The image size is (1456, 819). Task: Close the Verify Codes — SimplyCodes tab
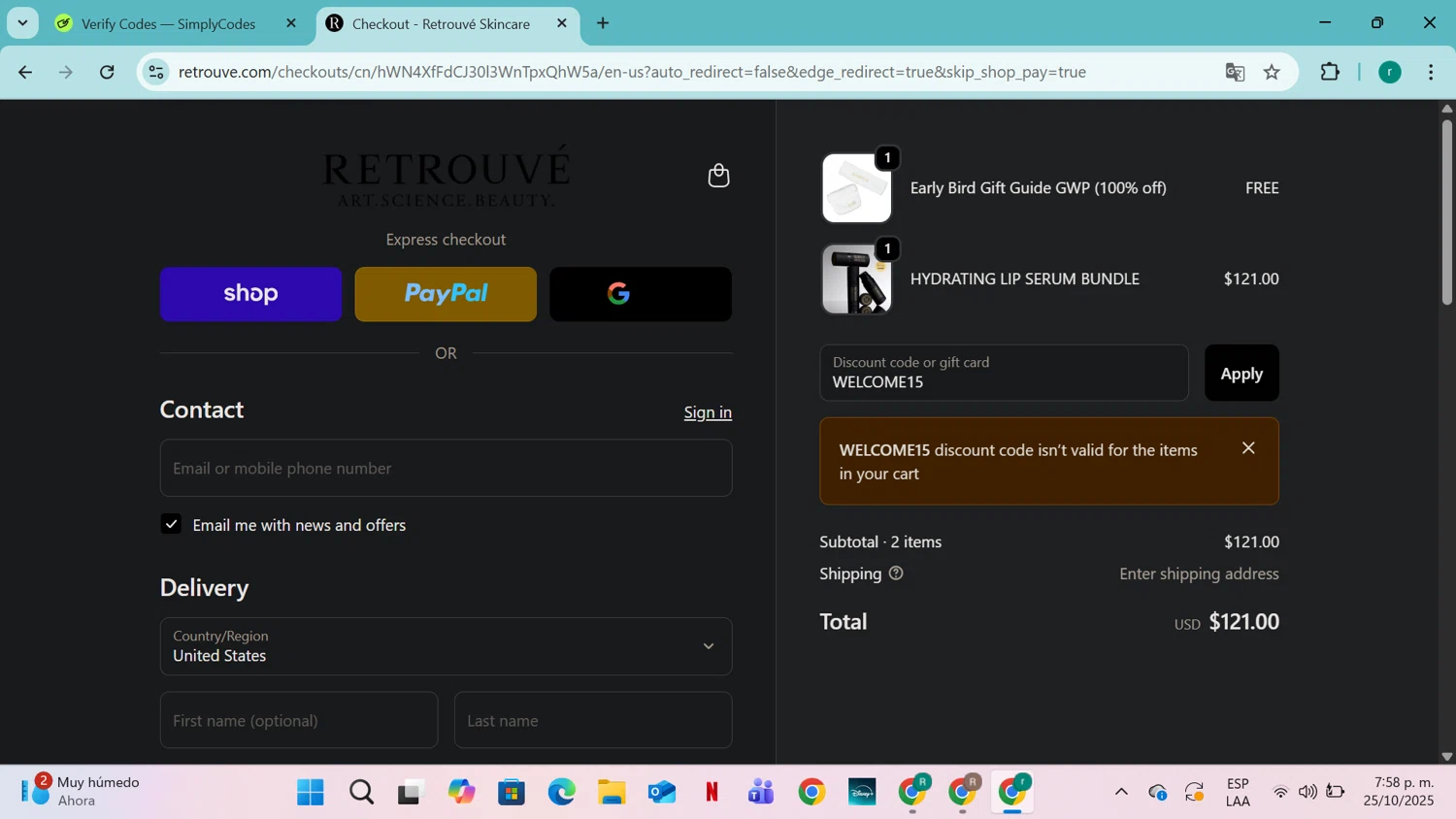coord(291,23)
